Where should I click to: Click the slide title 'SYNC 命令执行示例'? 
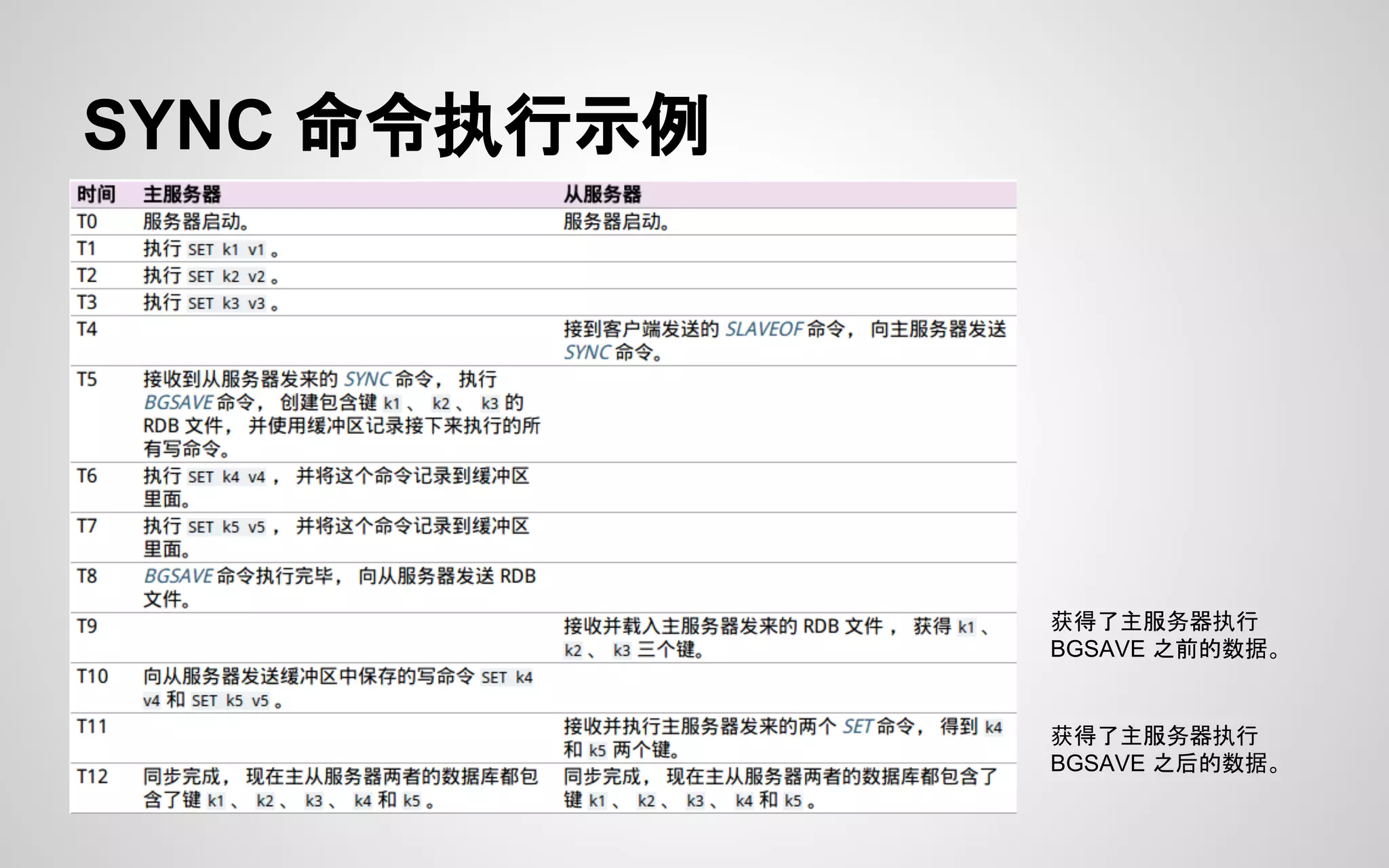coord(396,125)
